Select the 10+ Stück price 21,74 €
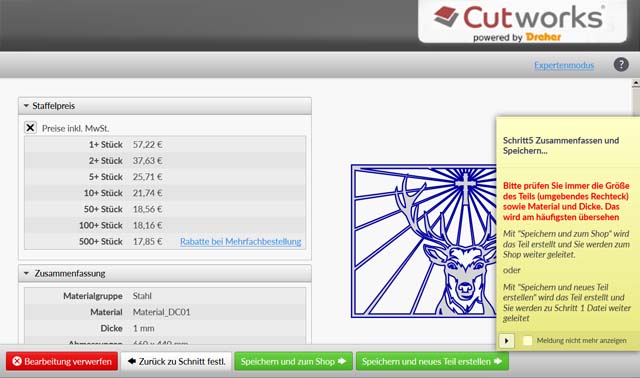The width and height of the screenshot is (640, 378). [x=147, y=193]
